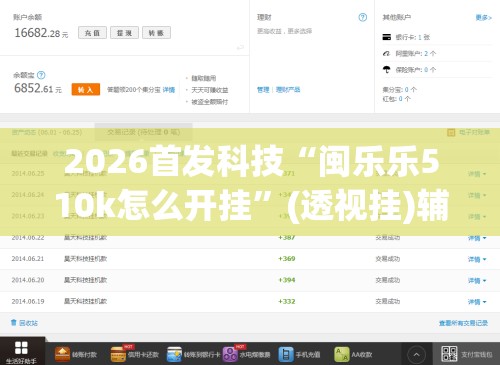Expand the bottom toolbar with up-arrow circle
The width and height of the screenshot is (500, 365).
[416, 354]
